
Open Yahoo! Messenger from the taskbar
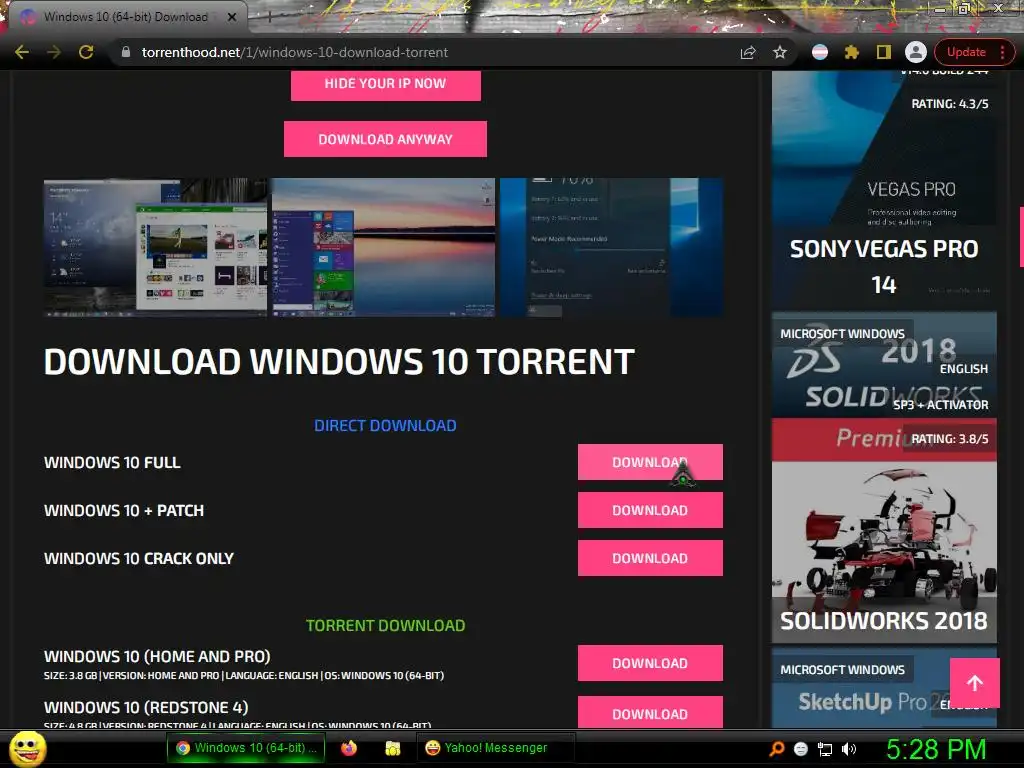(495, 748)
